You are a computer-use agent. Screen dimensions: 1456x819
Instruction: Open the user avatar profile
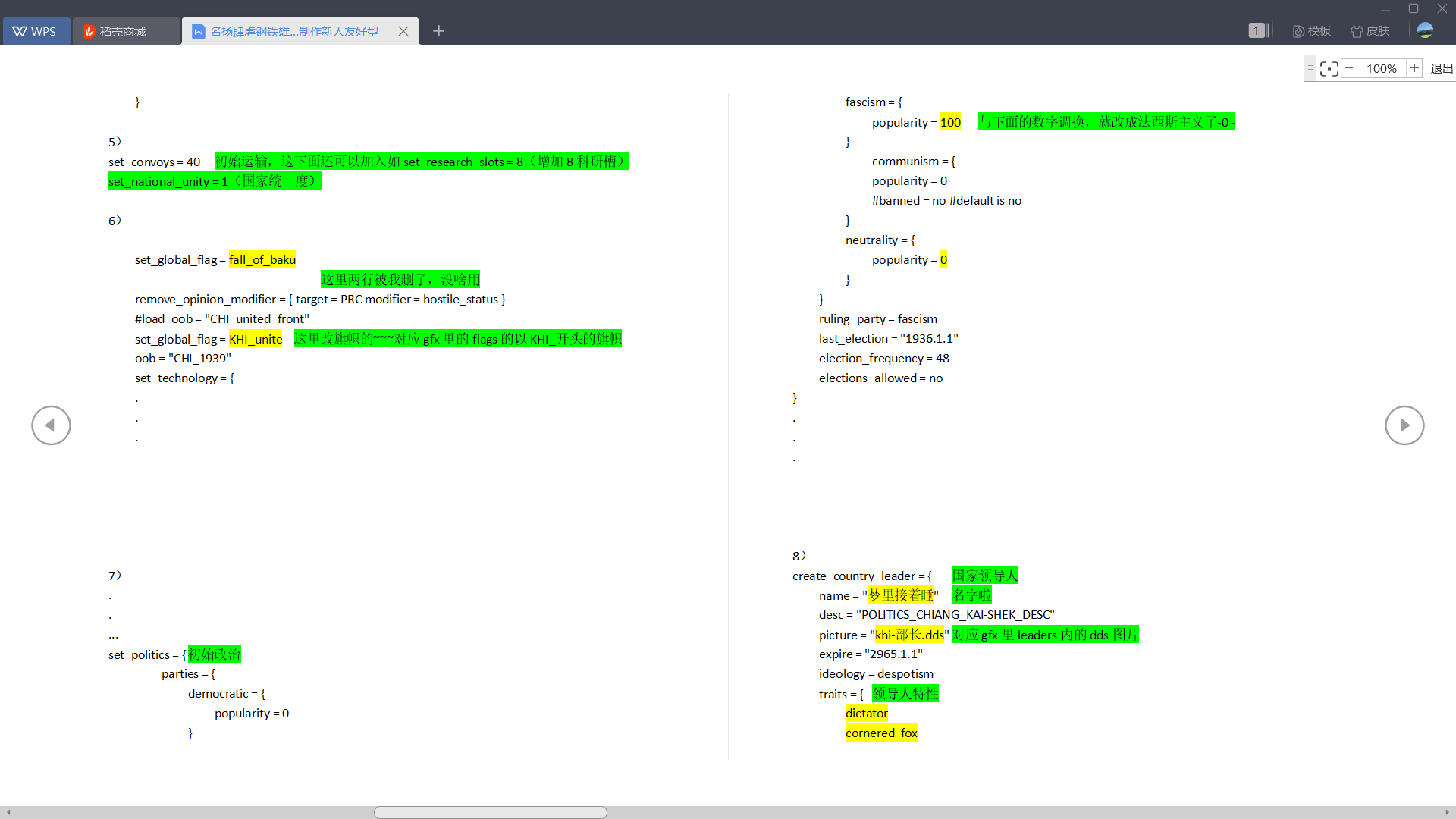click(1425, 30)
